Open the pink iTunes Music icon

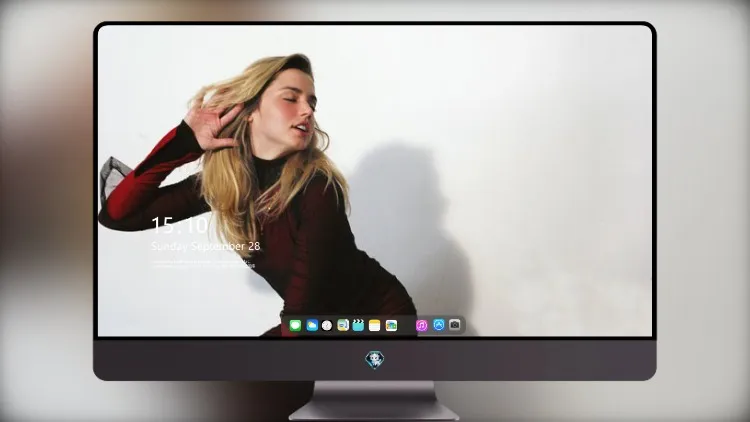coord(422,326)
